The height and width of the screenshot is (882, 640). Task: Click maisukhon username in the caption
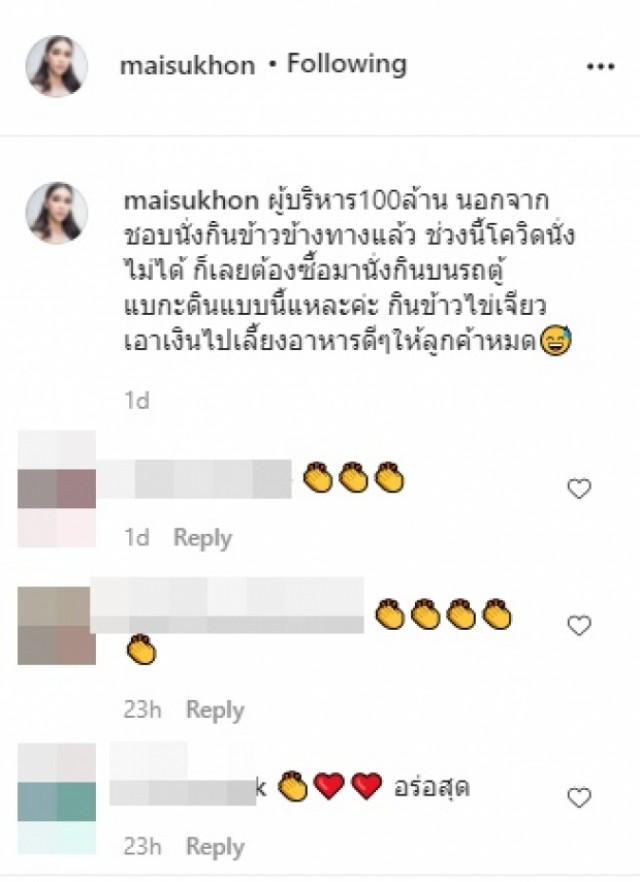coord(191,201)
